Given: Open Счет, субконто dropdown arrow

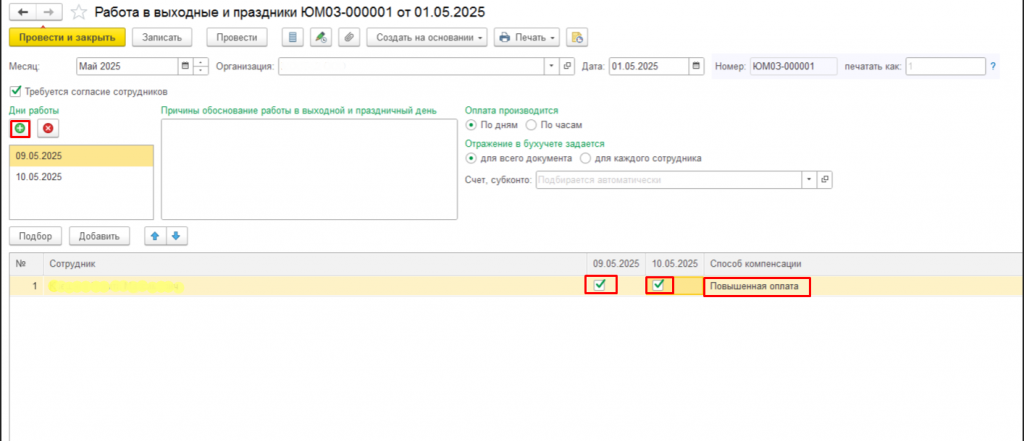Looking at the screenshot, I should pyautogui.click(x=810, y=180).
